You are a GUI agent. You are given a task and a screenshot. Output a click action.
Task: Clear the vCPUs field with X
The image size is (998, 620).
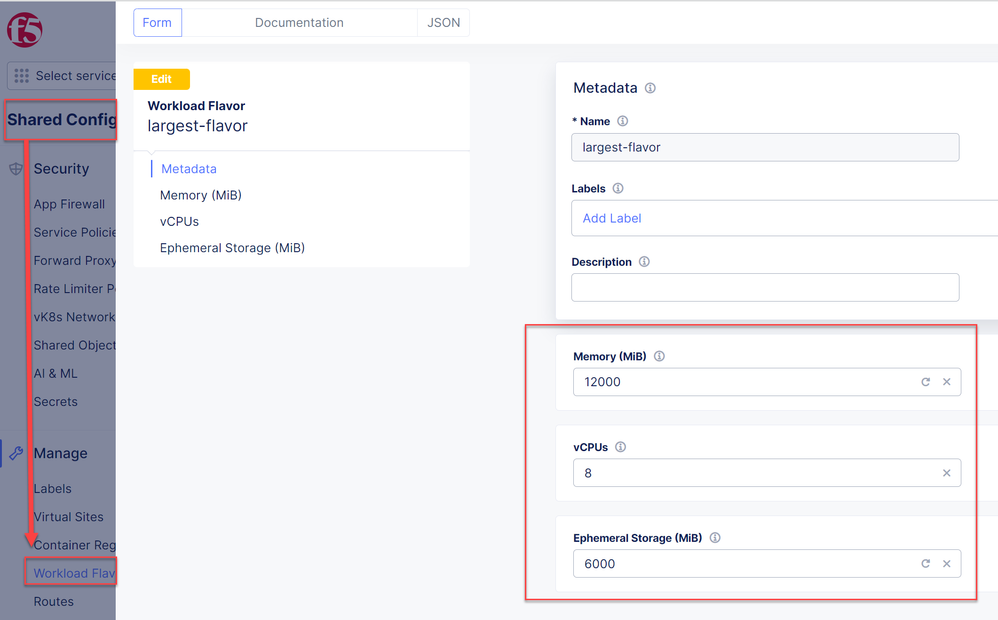click(x=946, y=473)
